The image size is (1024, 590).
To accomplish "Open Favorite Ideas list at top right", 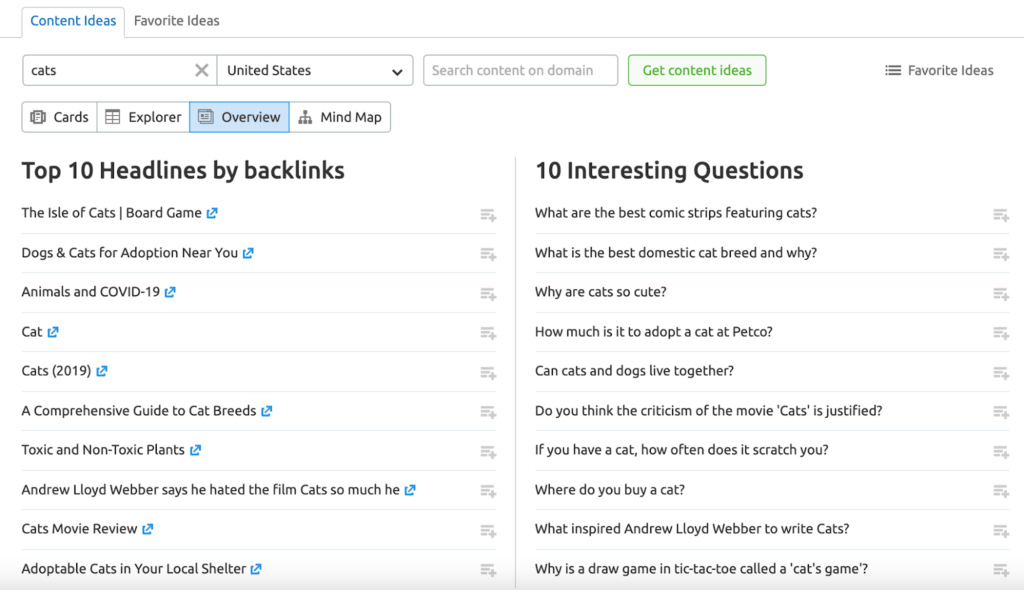I will tap(939, 70).
